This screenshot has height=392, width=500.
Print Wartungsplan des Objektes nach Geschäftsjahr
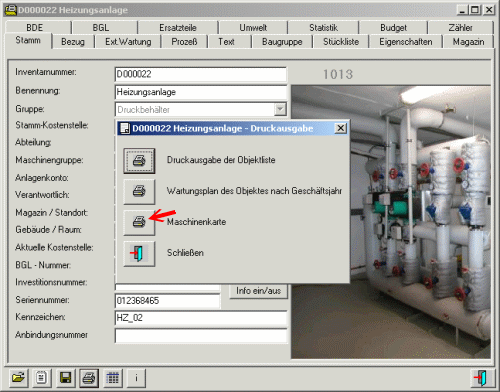tap(139, 192)
